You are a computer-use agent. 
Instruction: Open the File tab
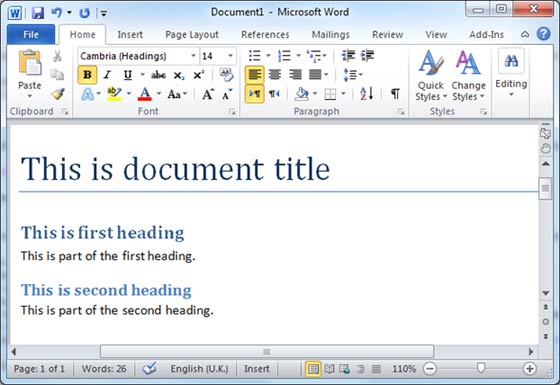(31, 35)
